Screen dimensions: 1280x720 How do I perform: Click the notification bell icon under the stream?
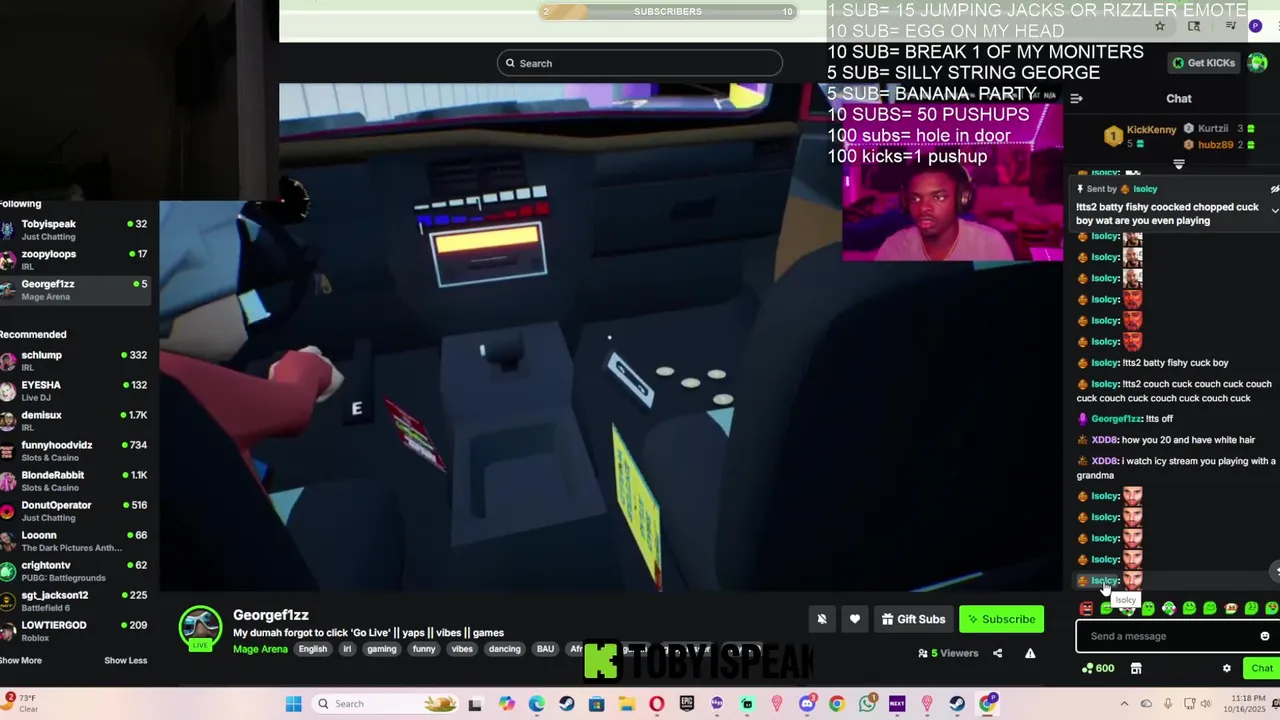point(822,619)
